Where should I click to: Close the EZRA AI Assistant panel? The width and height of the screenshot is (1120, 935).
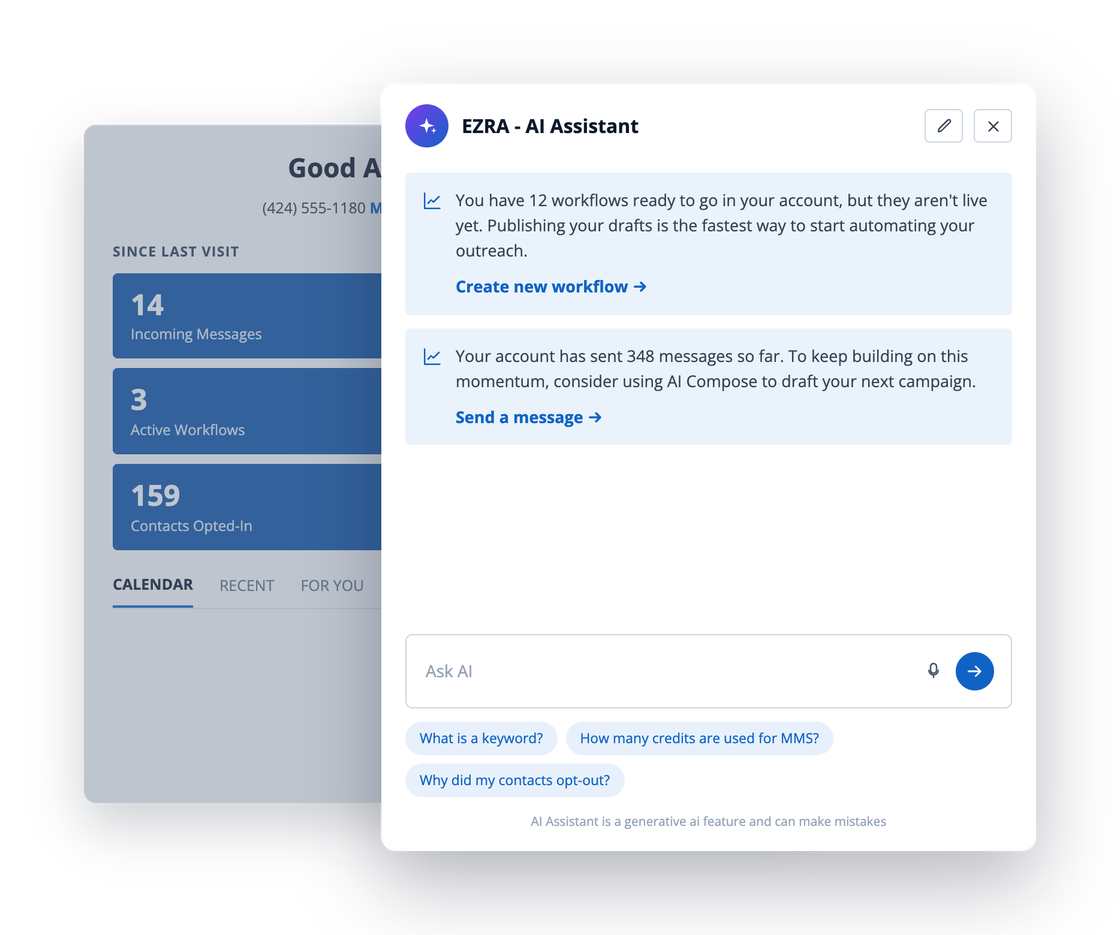(x=992, y=126)
